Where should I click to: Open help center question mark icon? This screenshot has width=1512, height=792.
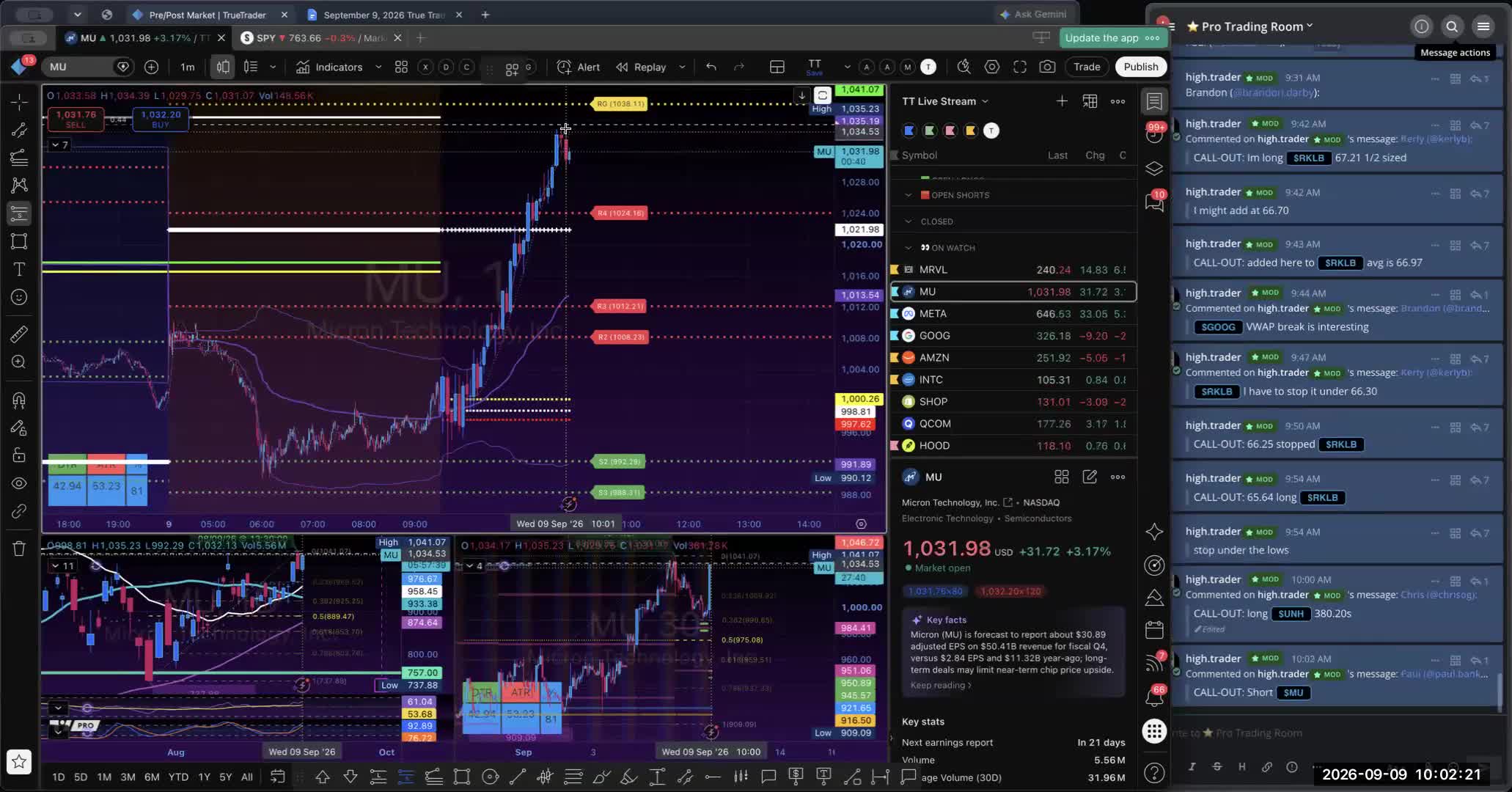pos(1154,773)
